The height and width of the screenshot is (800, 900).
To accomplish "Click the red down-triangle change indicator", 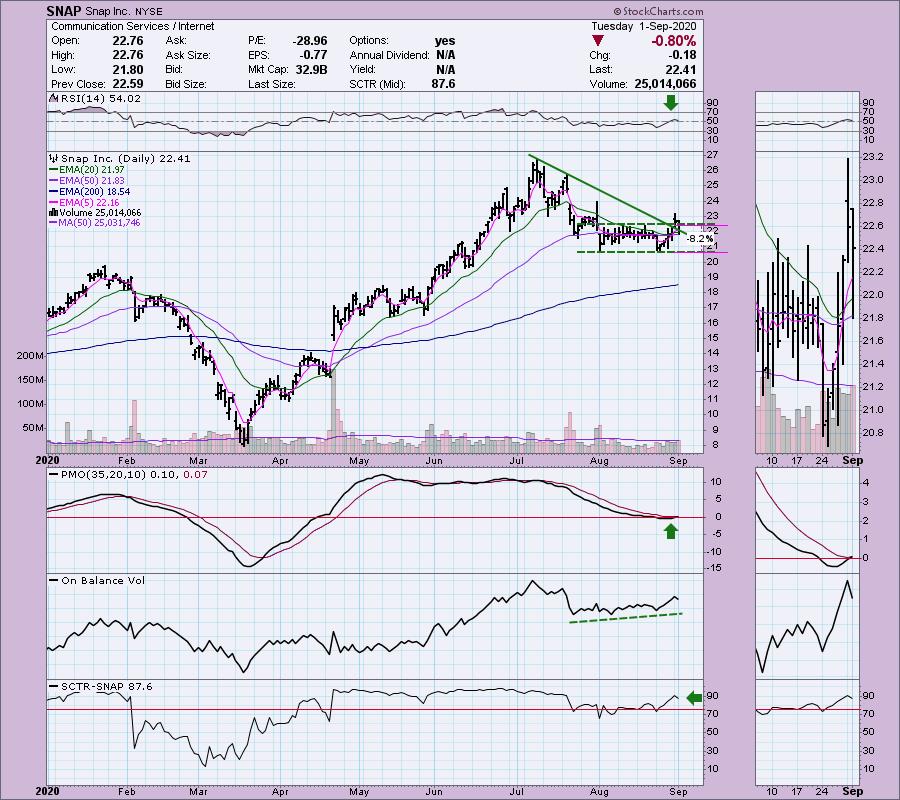I will pos(598,41).
